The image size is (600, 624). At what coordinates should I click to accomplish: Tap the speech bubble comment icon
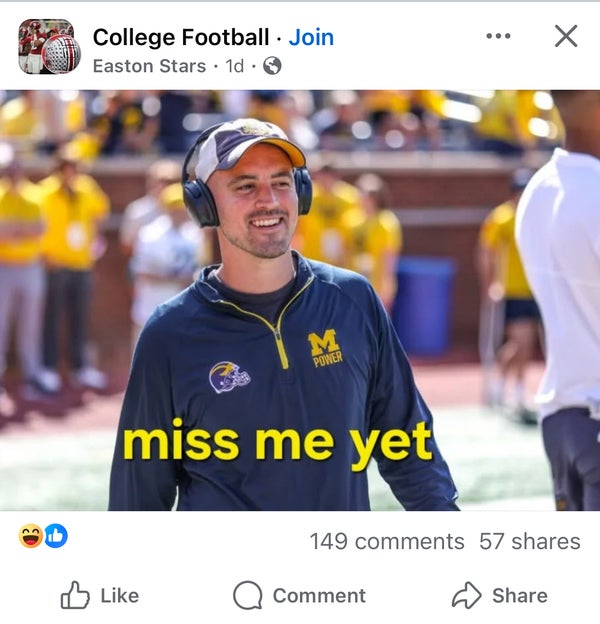[247, 596]
